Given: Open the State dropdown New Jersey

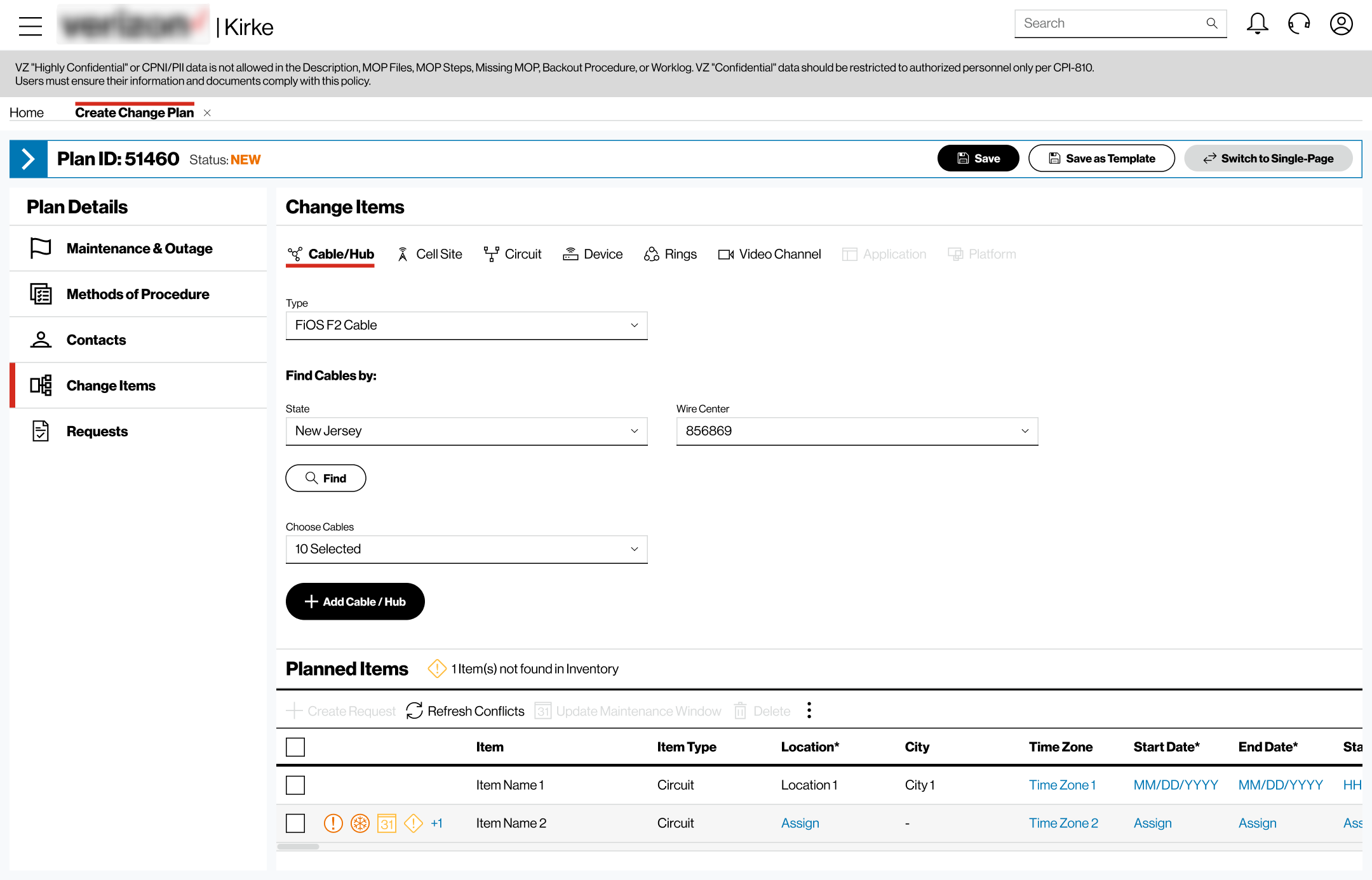Looking at the screenshot, I should pos(467,432).
